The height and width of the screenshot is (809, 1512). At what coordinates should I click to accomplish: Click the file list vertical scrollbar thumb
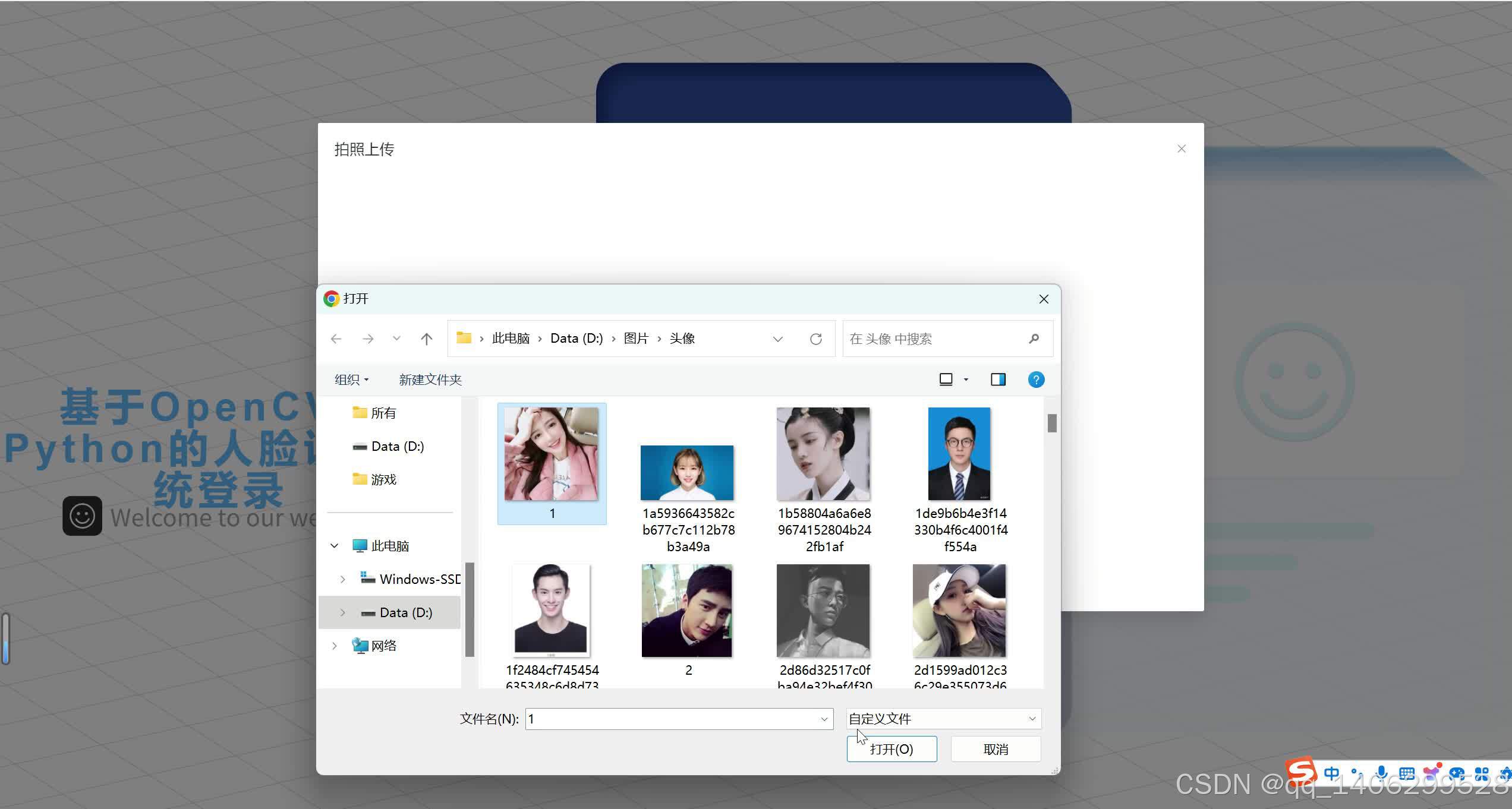tap(1051, 423)
